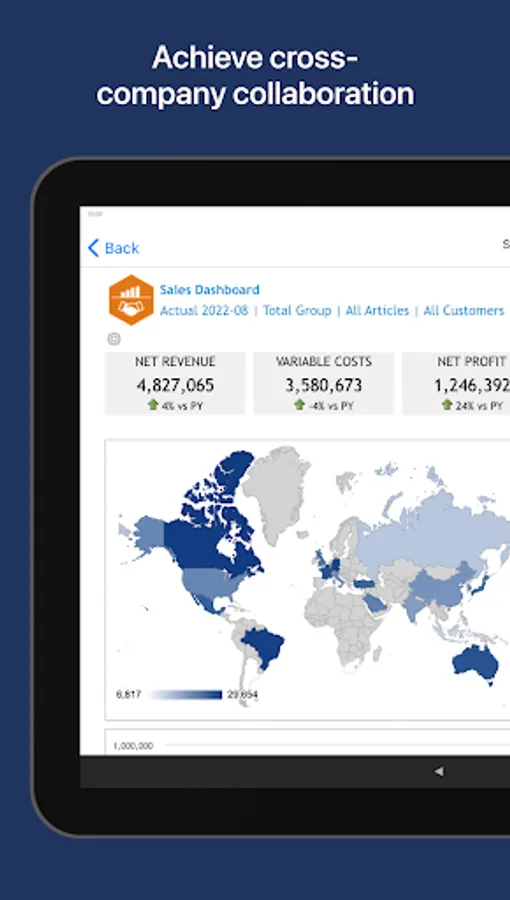Click the 3,580,673 variable costs value

(324, 385)
